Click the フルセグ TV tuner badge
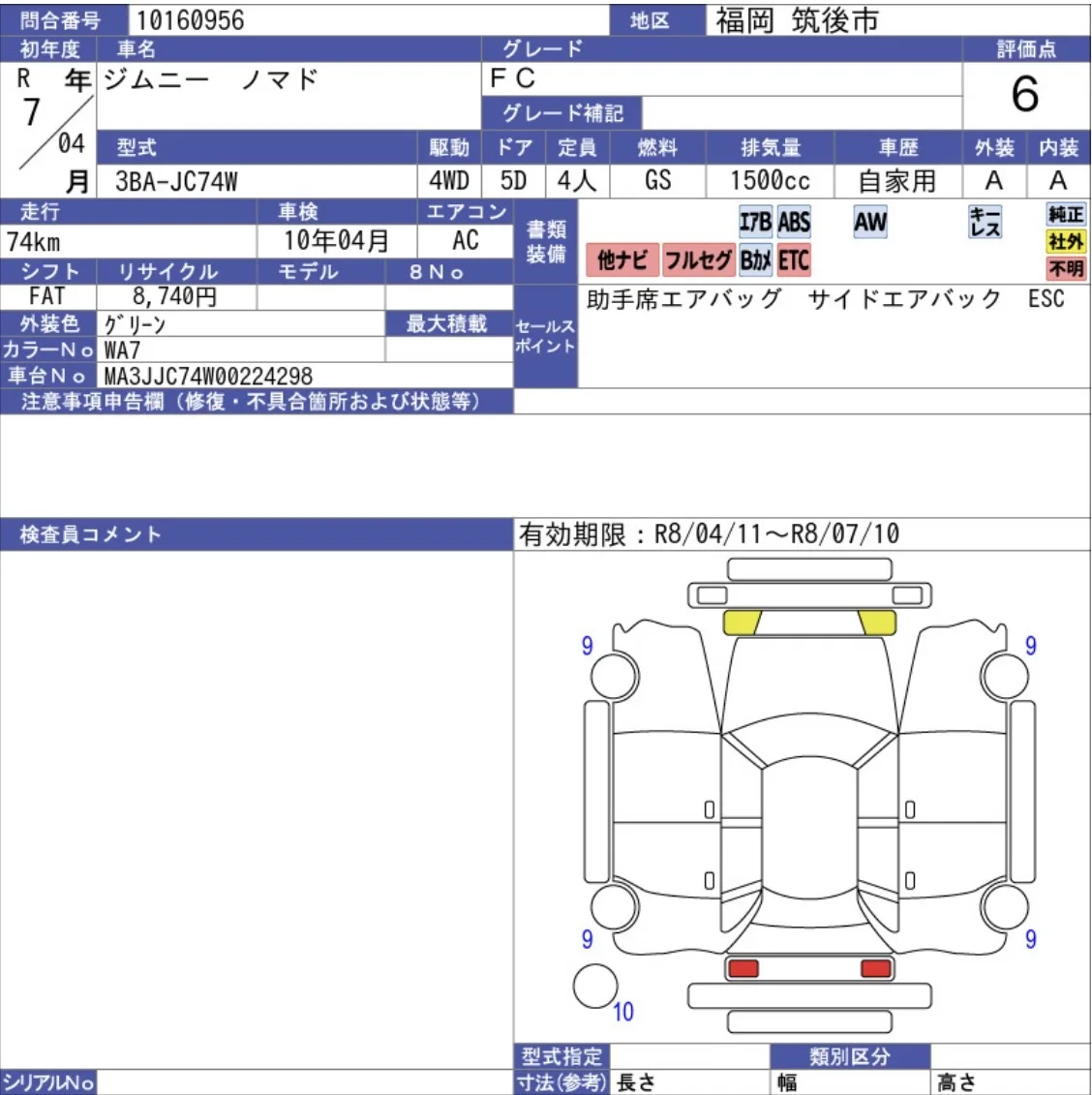Screen dimensions: 1092x1095 [697, 259]
